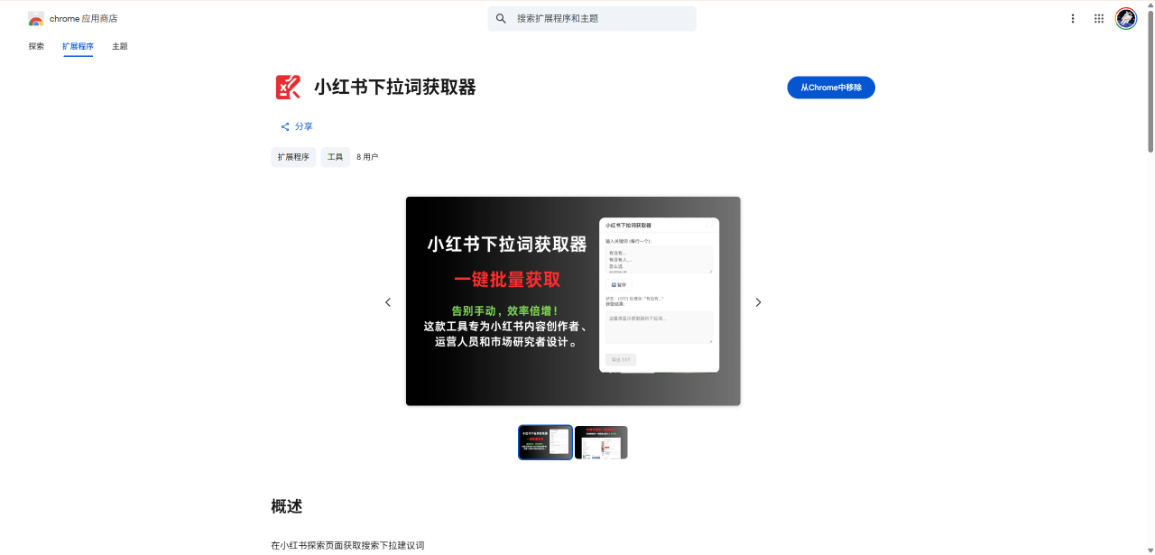
Task: Switch to the 扩展程序 tab
Action: [78, 46]
